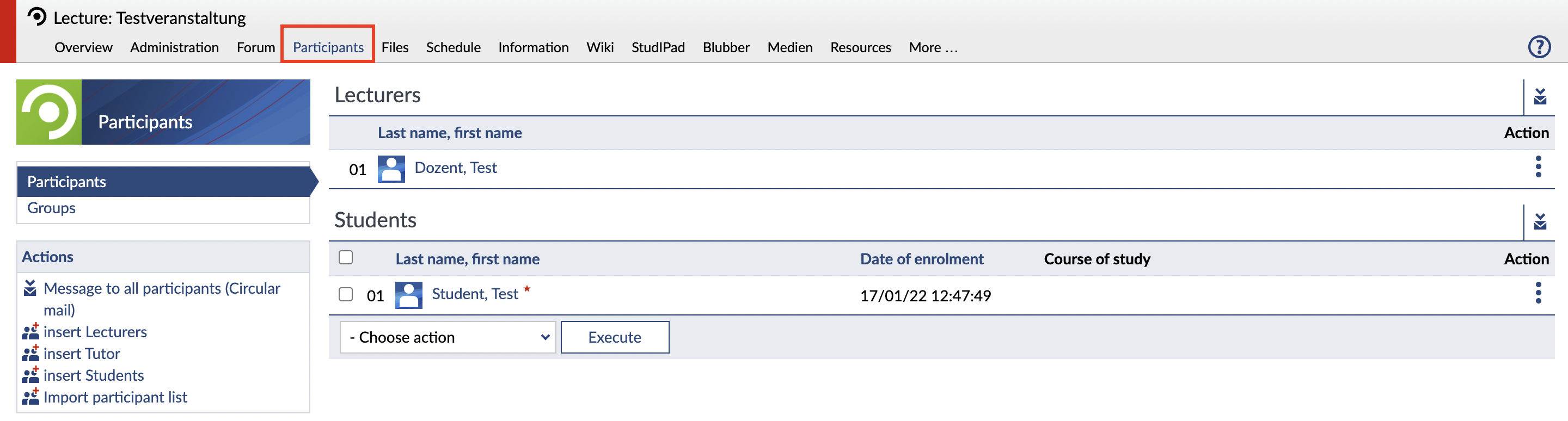Switch to the Files tab
The height and width of the screenshot is (421, 1568).
[394, 47]
